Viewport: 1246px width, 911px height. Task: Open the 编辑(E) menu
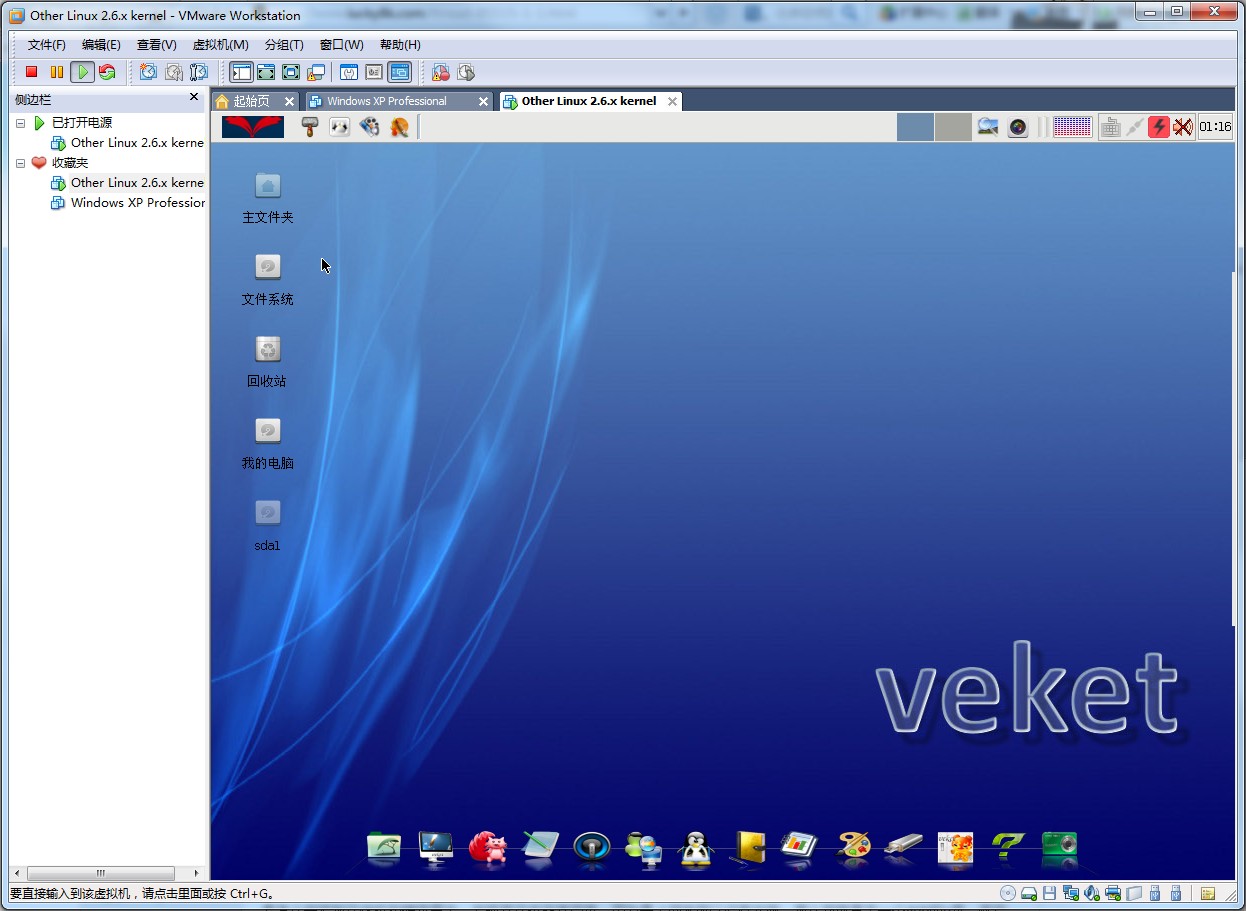(x=101, y=45)
